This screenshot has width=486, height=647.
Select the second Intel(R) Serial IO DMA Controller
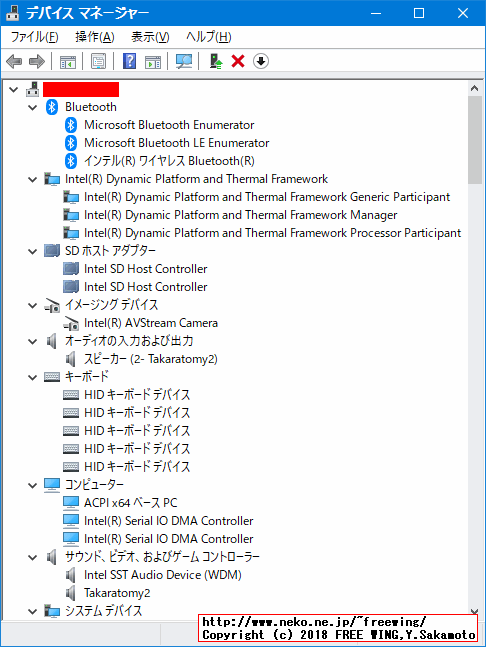pos(168,539)
